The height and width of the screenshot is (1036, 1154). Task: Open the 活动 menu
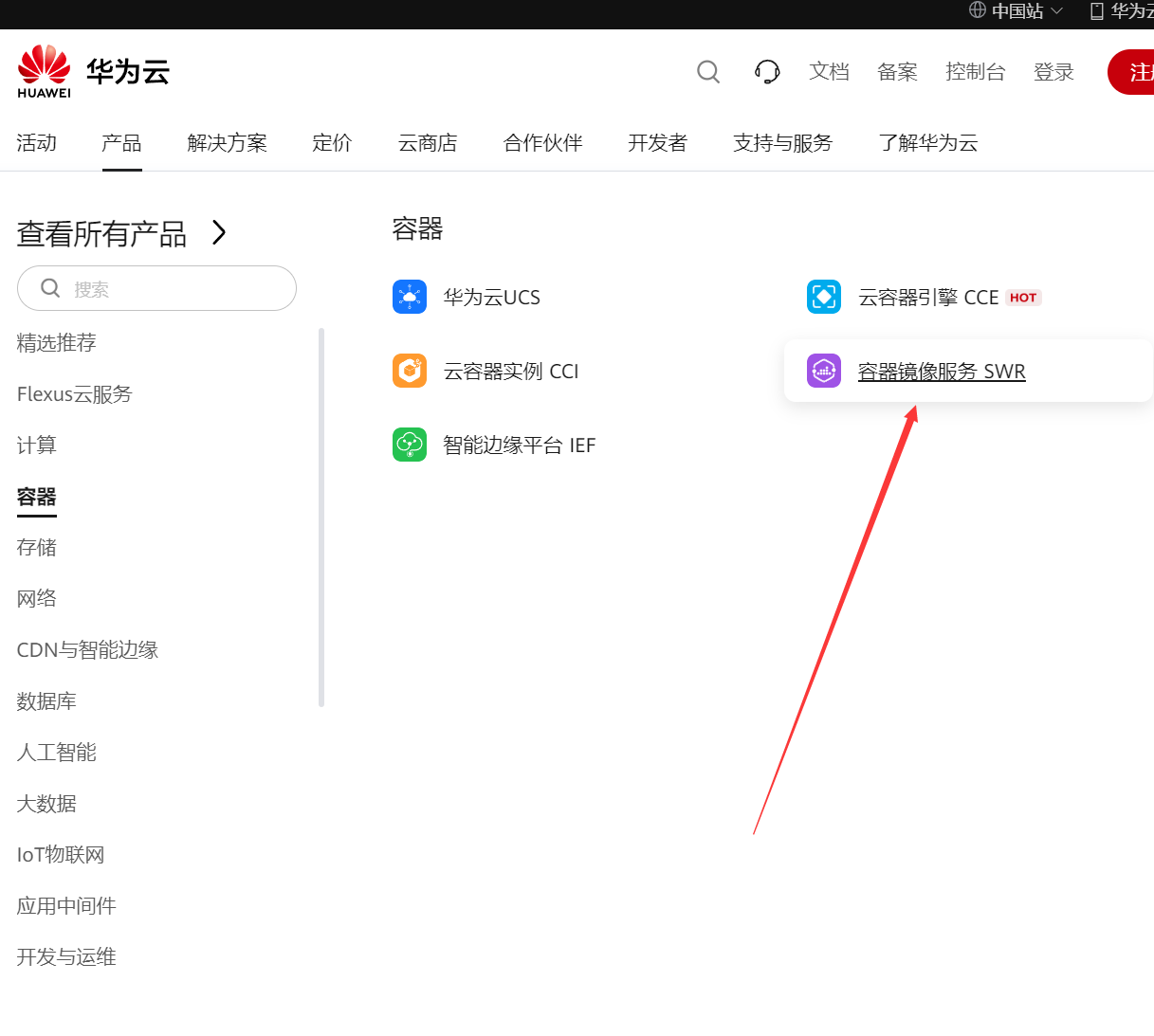[37, 143]
